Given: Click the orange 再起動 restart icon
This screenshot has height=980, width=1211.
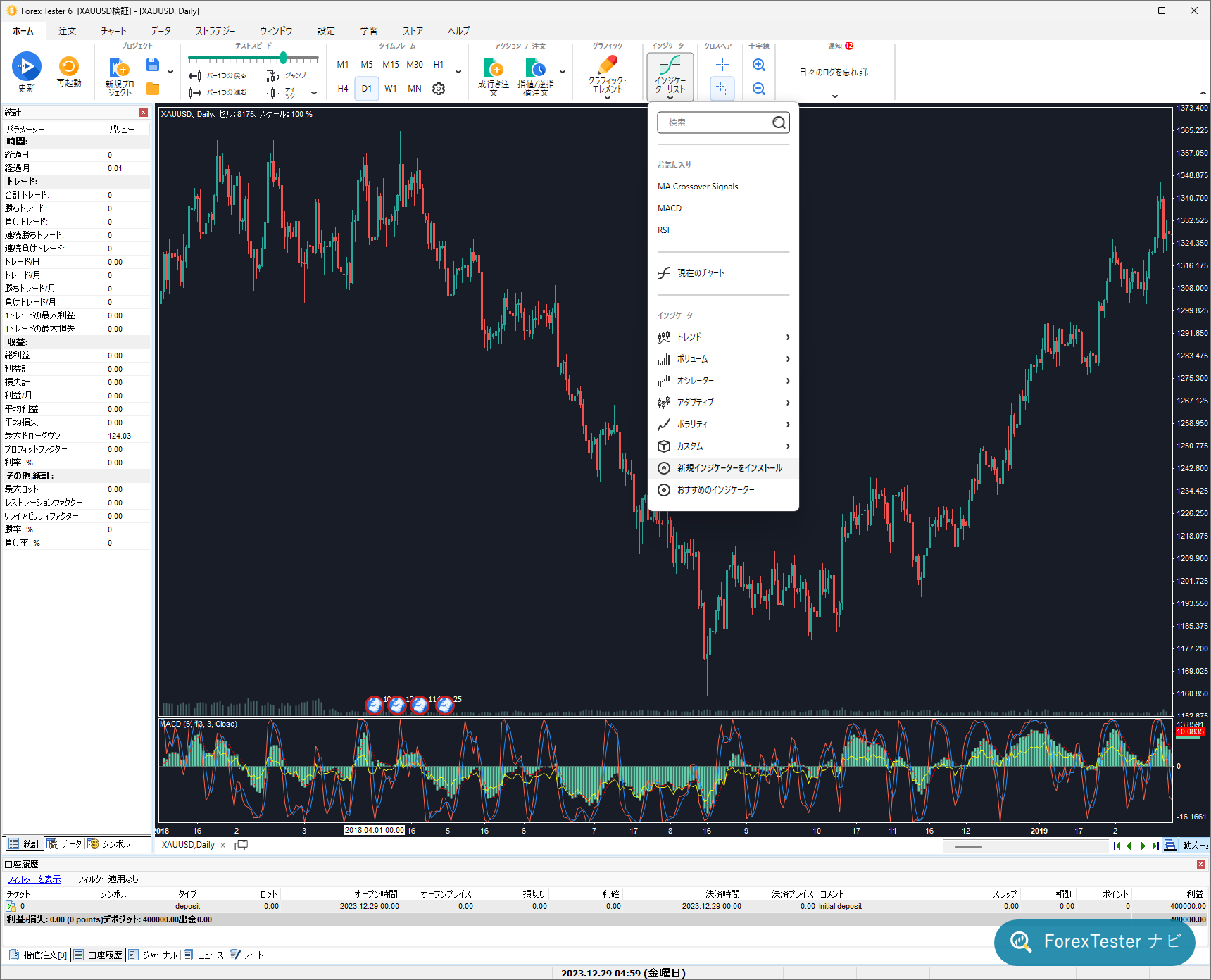Looking at the screenshot, I should 69,67.
